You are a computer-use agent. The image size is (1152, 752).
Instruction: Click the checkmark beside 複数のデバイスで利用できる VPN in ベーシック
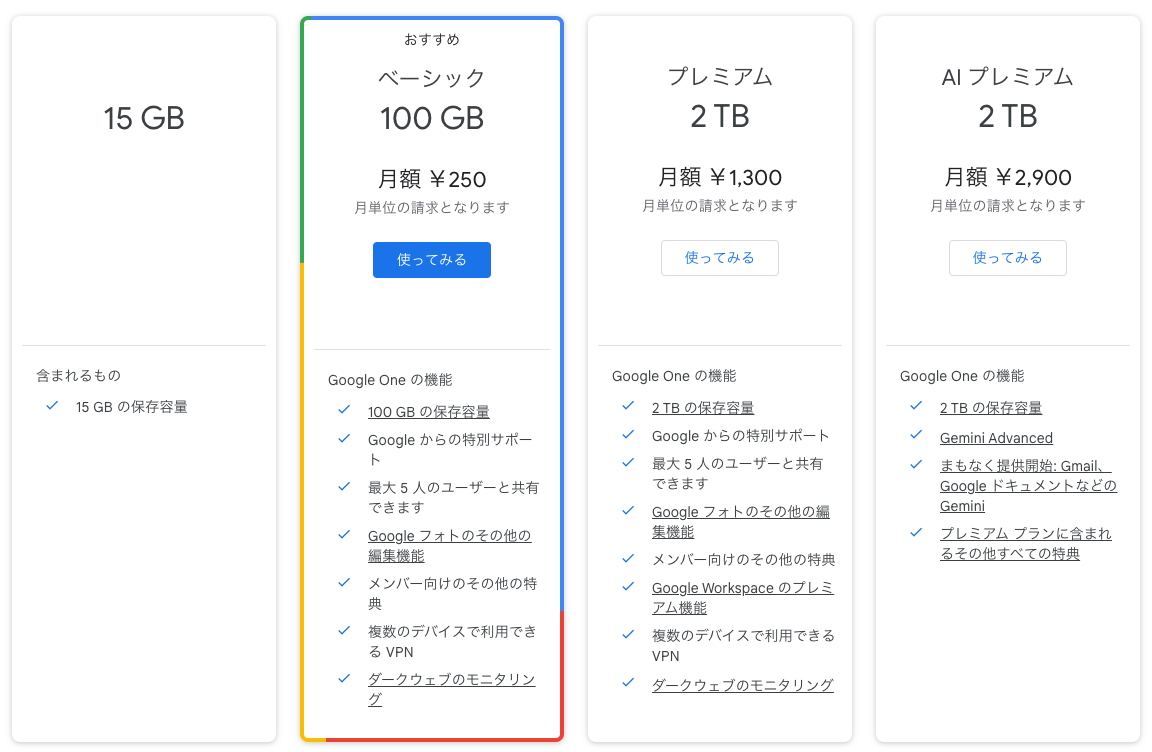343,631
